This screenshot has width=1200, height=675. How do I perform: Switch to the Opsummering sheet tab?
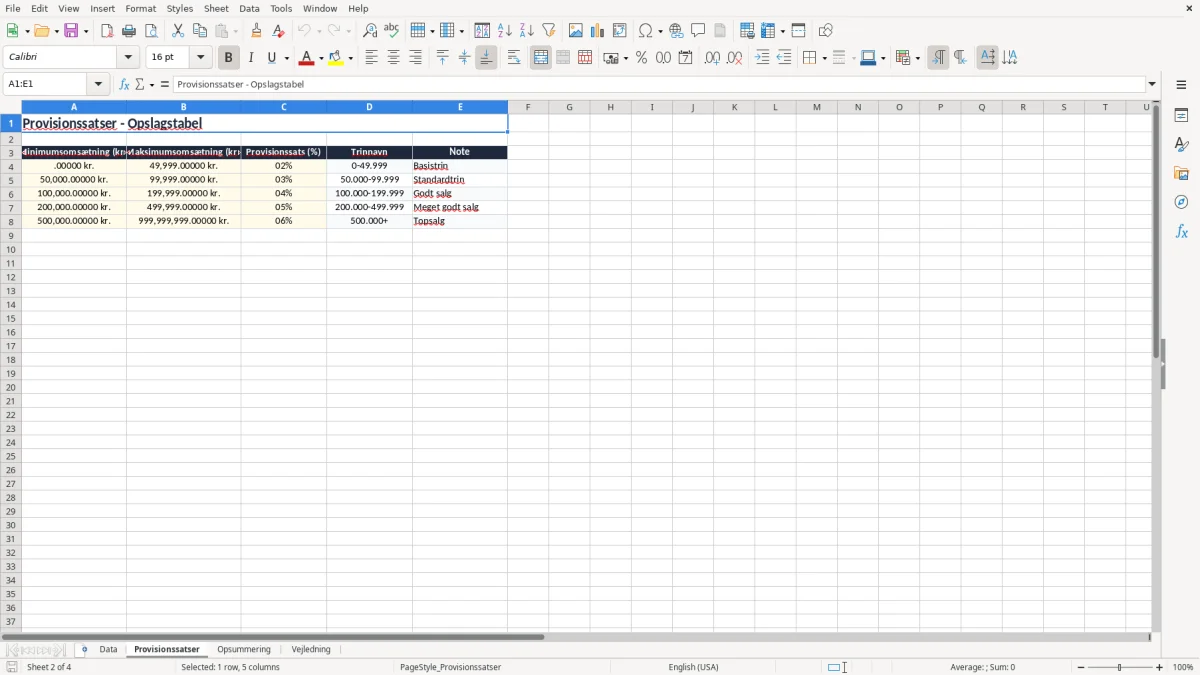click(244, 650)
